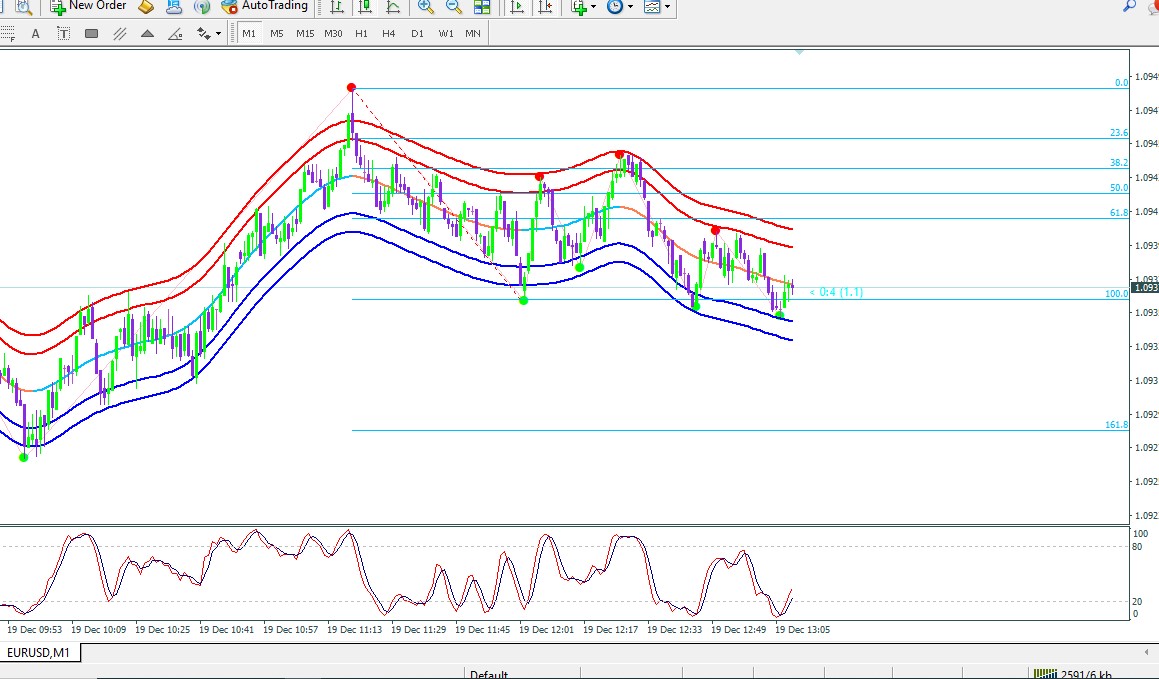The height and width of the screenshot is (679, 1159).
Task: Switch chart to line chart type
Action: point(393,7)
